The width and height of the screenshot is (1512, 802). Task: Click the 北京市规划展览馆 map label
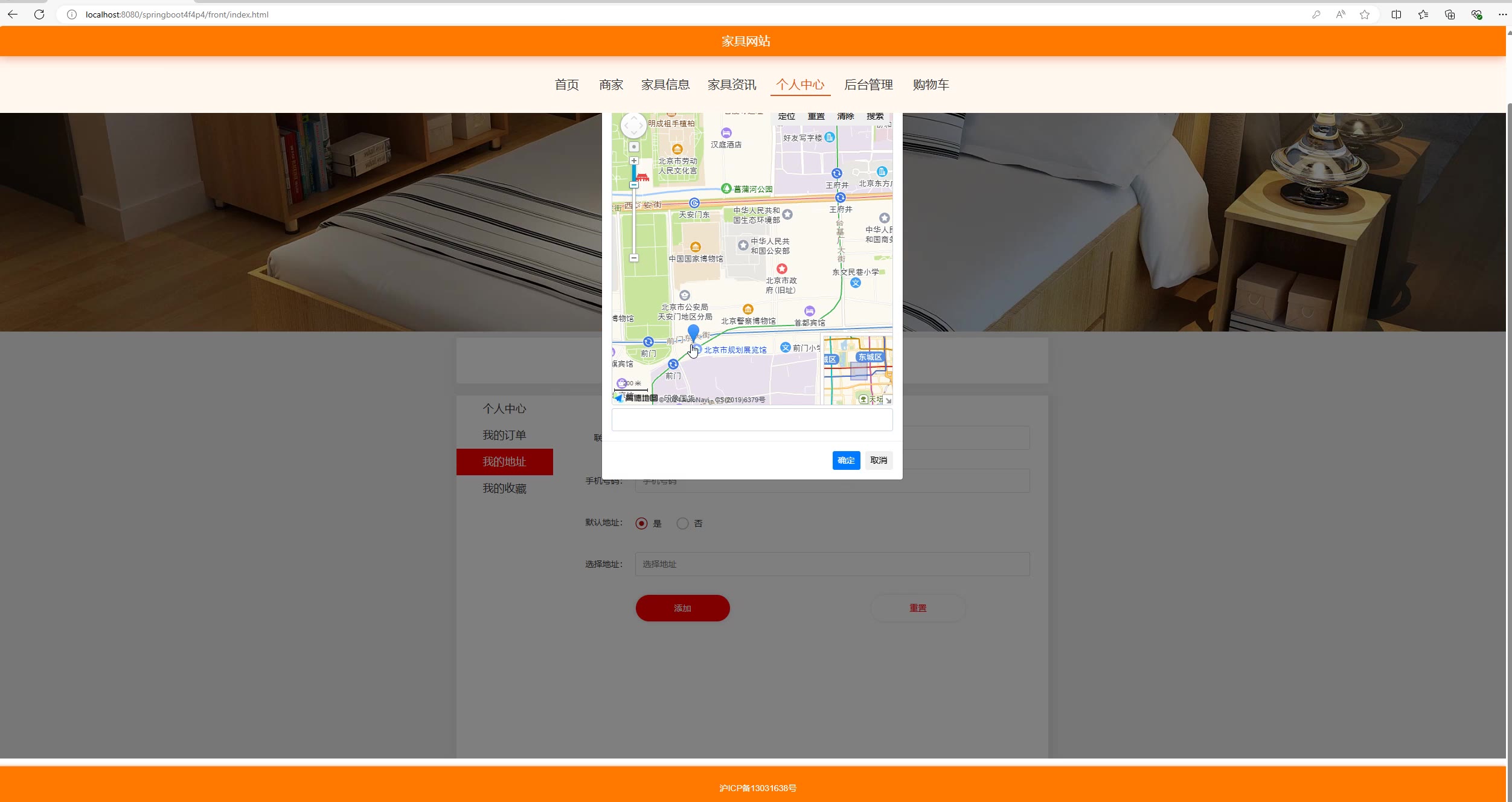[x=735, y=350]
